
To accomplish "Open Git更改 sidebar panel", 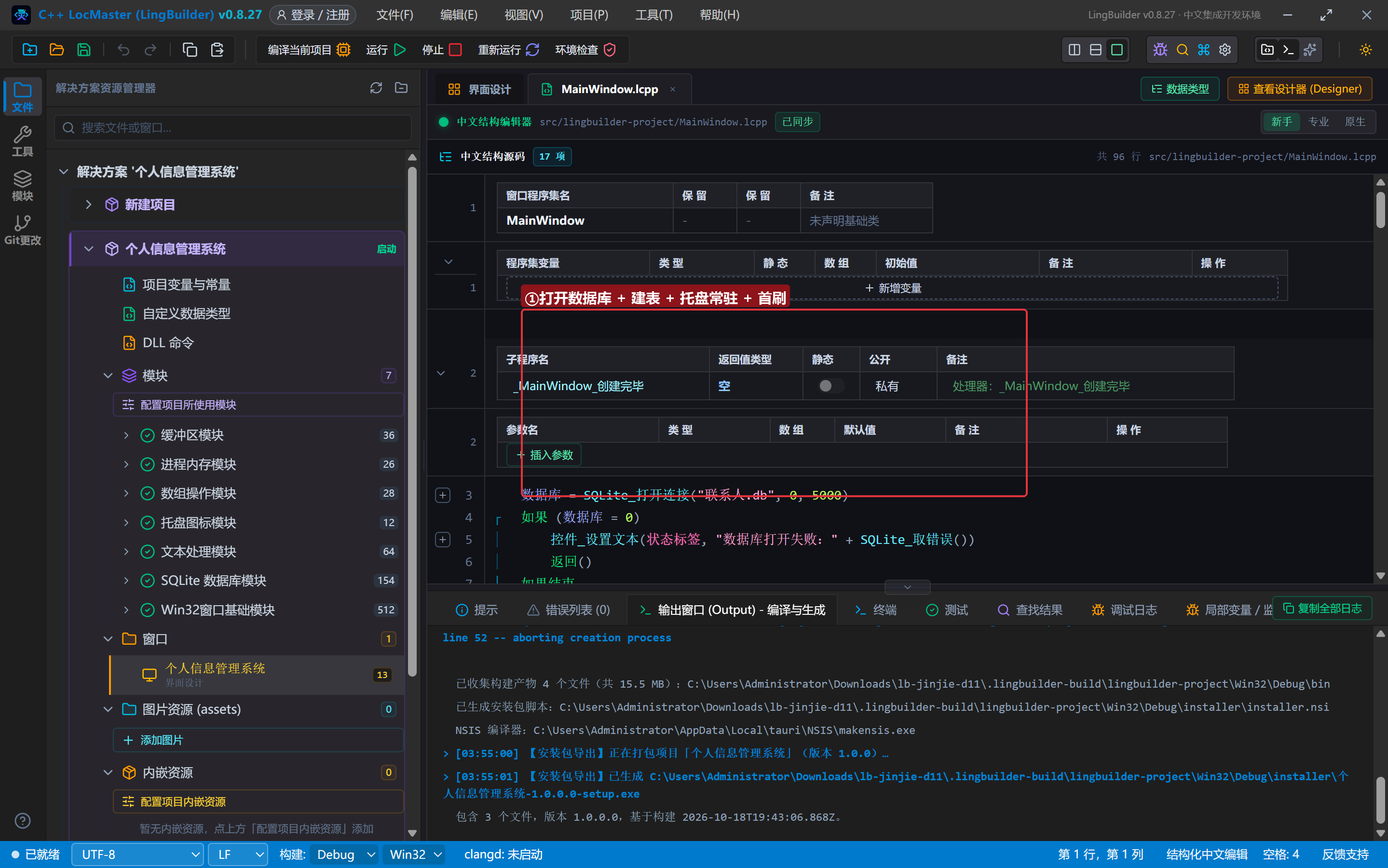I will click(22, 230).
